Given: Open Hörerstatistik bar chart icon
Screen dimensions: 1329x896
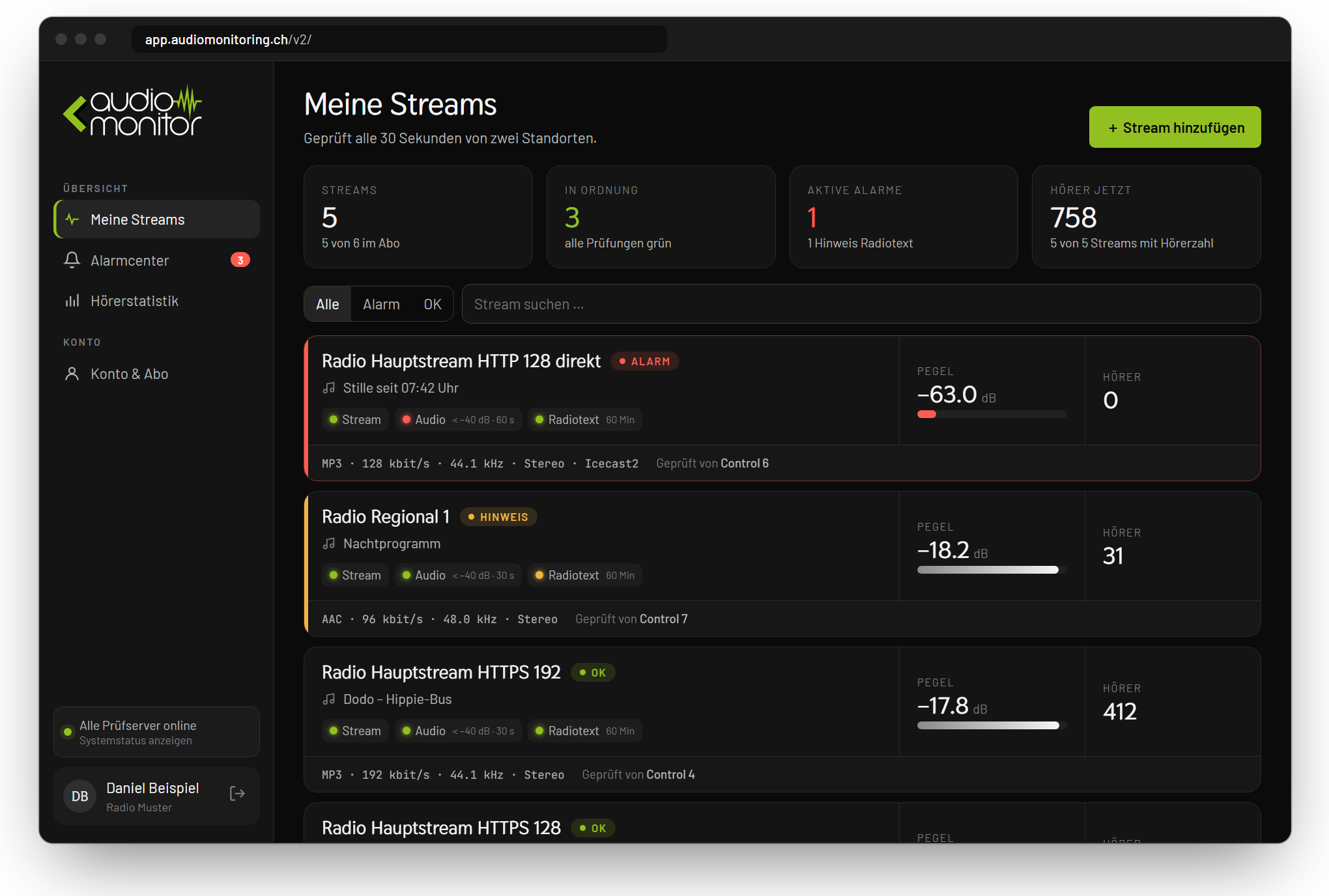Looking at the screenshot, I should (x=72, y=301).
